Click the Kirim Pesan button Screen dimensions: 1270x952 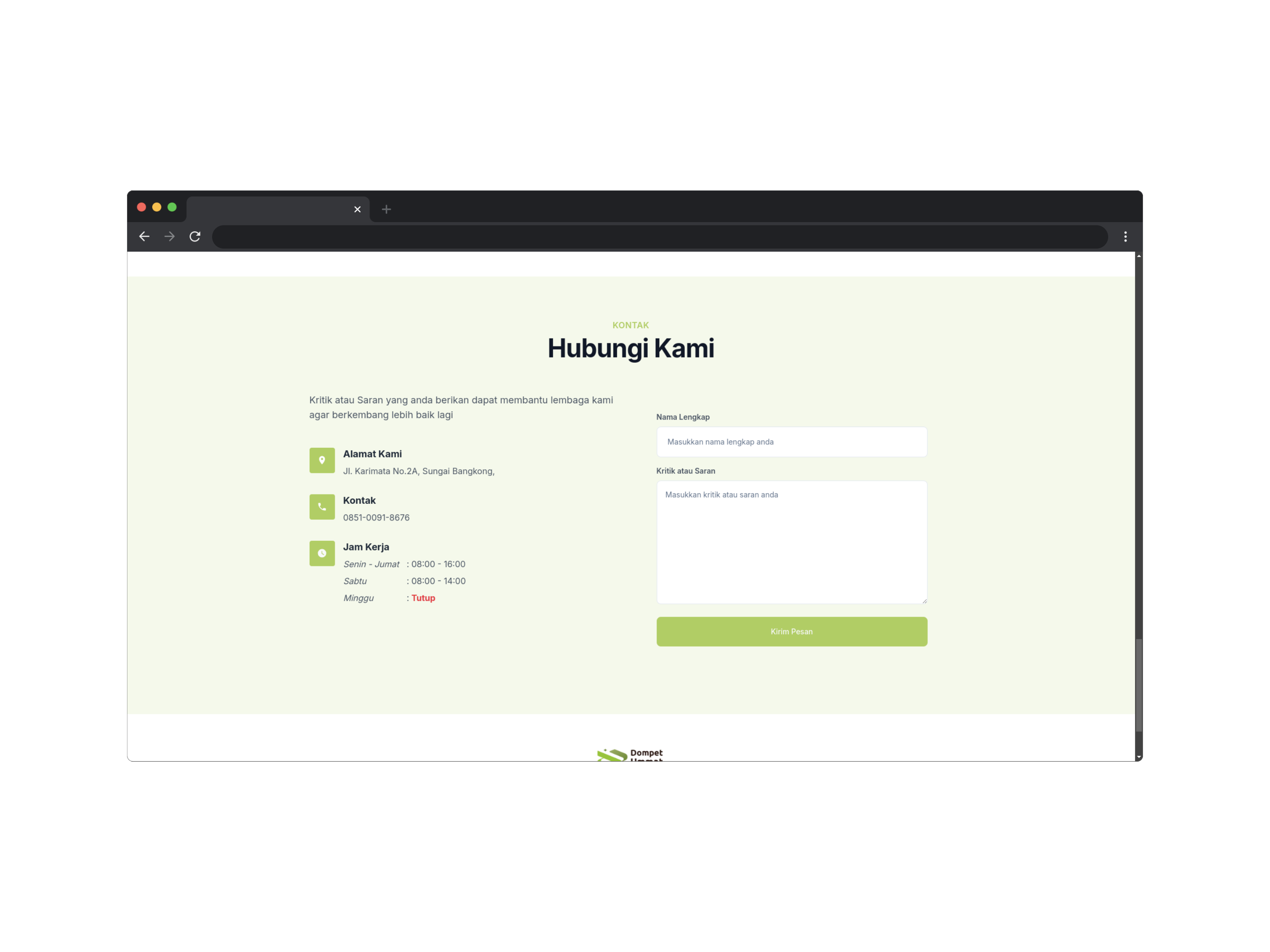(x=791, y=631)
